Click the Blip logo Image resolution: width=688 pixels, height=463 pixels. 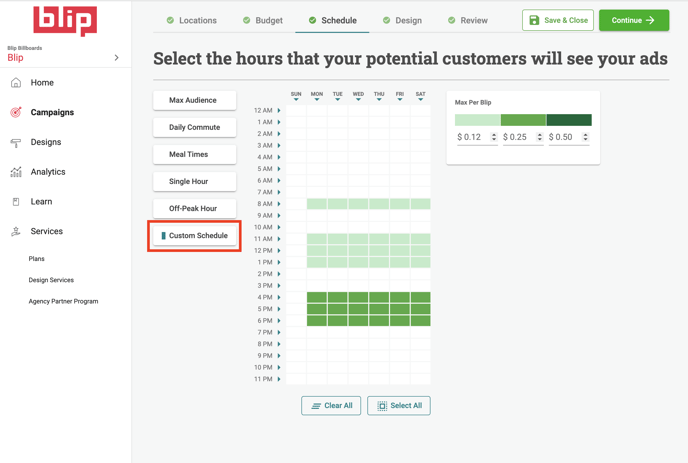(65, 21)
